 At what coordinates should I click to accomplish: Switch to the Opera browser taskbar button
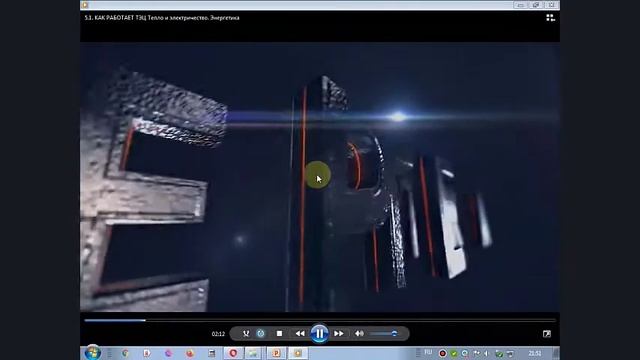pos(233,353)
